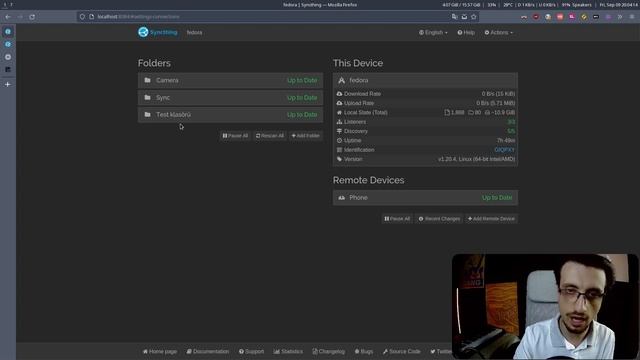Open the Support footer link
This screenshot has width=640, height=360.
(x=251, y=351)
